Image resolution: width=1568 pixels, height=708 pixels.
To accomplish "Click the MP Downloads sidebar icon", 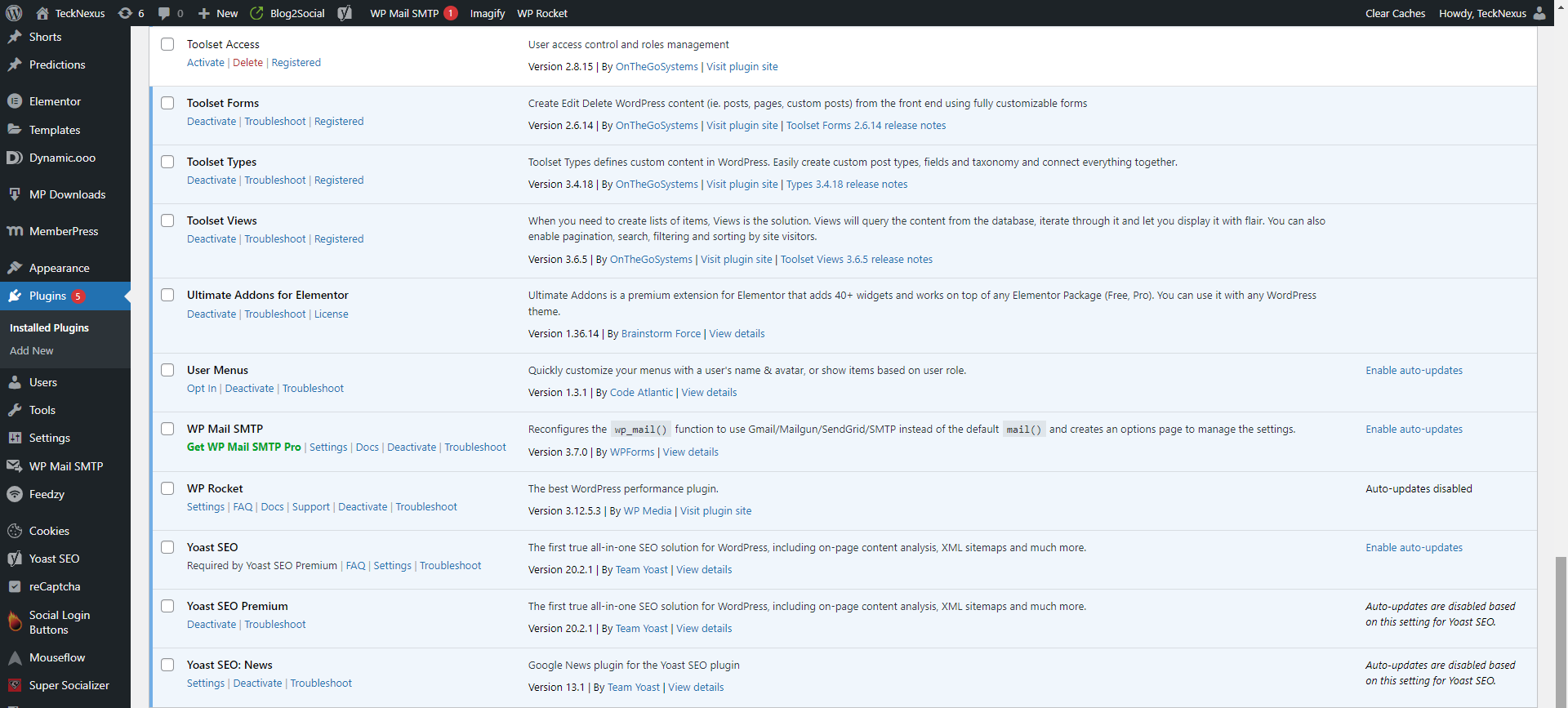I will pyautogui.click(x=15, y=194).
